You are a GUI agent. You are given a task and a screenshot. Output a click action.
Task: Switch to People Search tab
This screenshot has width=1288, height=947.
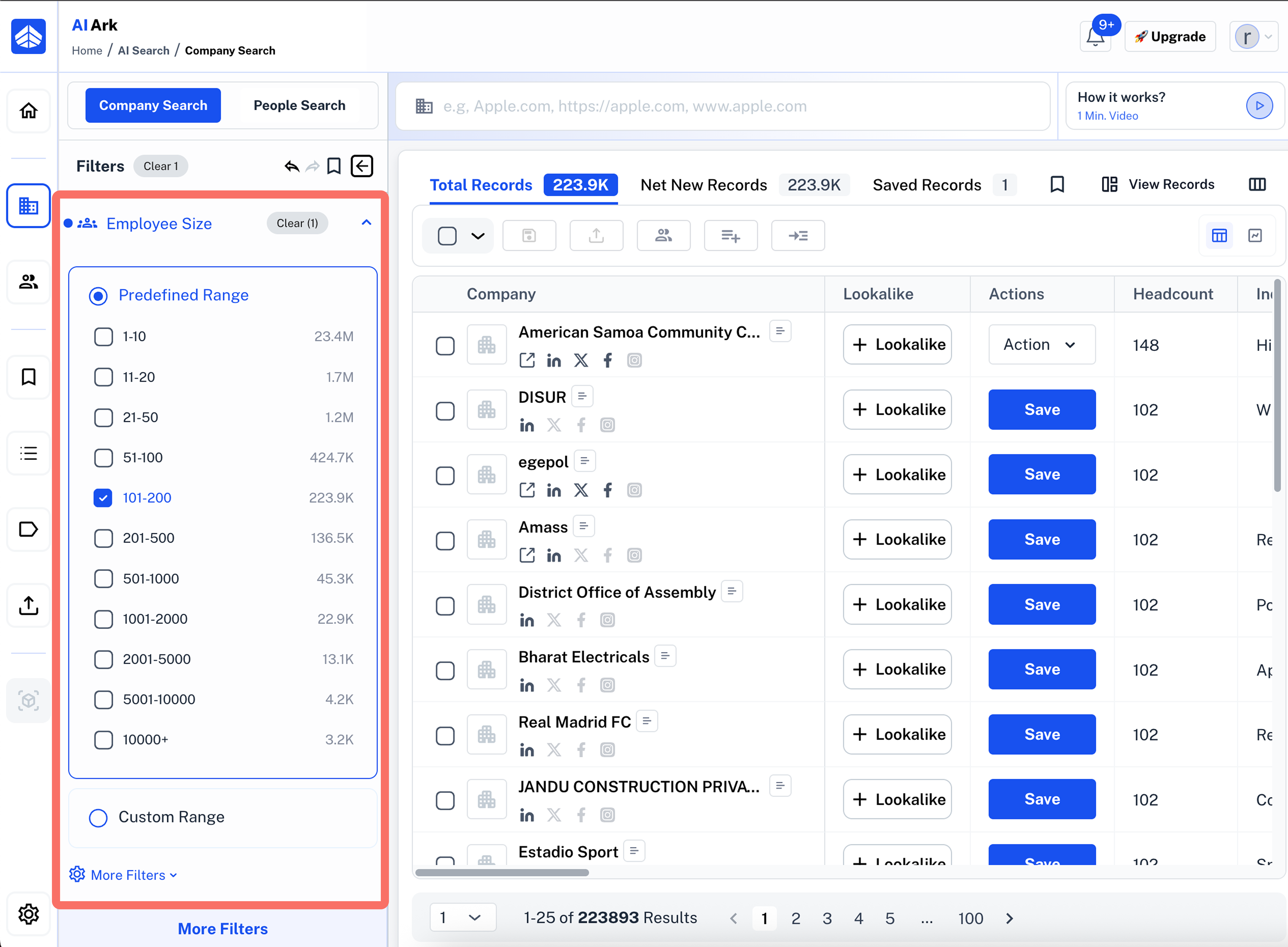tap(299, 105)
